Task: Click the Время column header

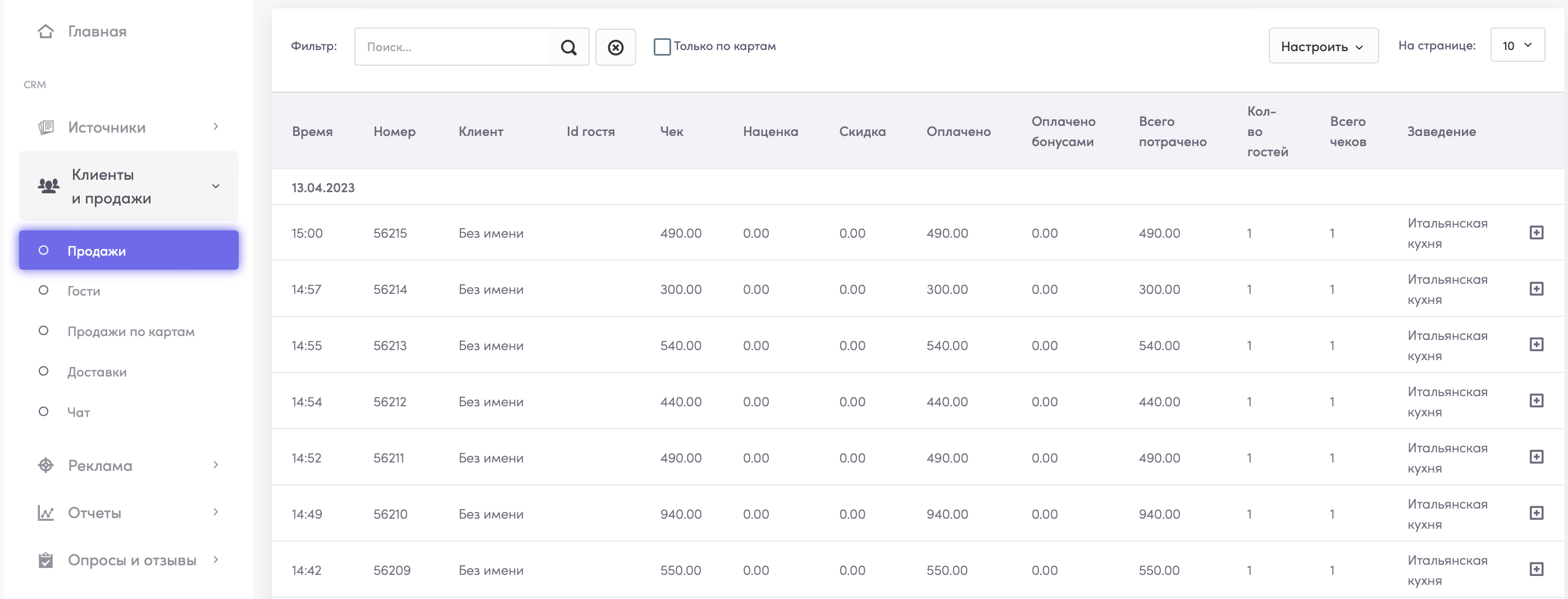Action: coord(312,131)
